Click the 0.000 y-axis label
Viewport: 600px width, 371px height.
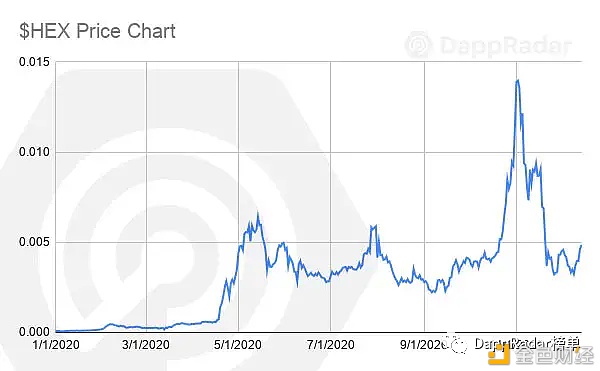(34, 332)
